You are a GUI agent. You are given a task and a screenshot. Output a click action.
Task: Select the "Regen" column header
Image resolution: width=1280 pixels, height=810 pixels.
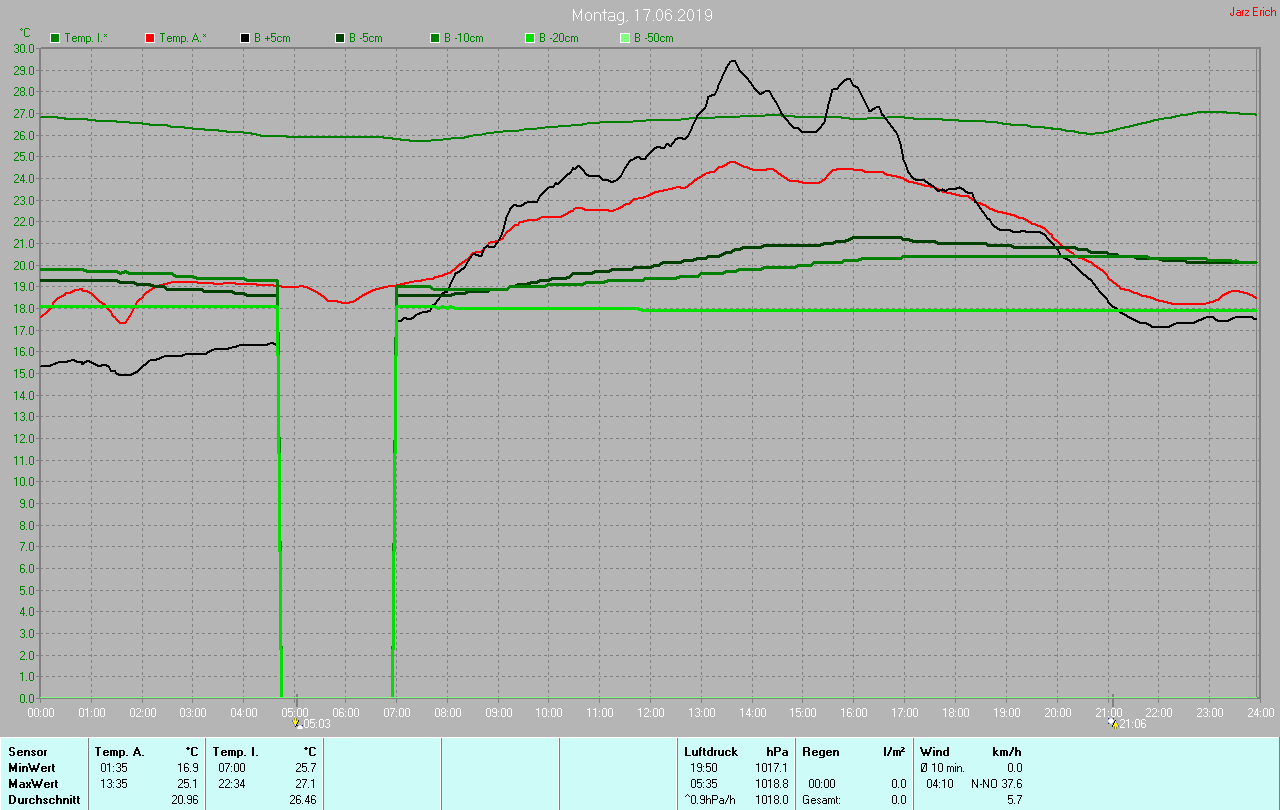point(820,751)
